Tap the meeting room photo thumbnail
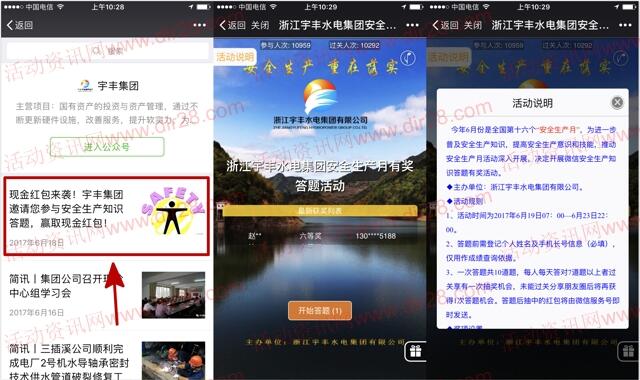Image resolution: width=640 pixels, height=380 pixels. (173, 295)
